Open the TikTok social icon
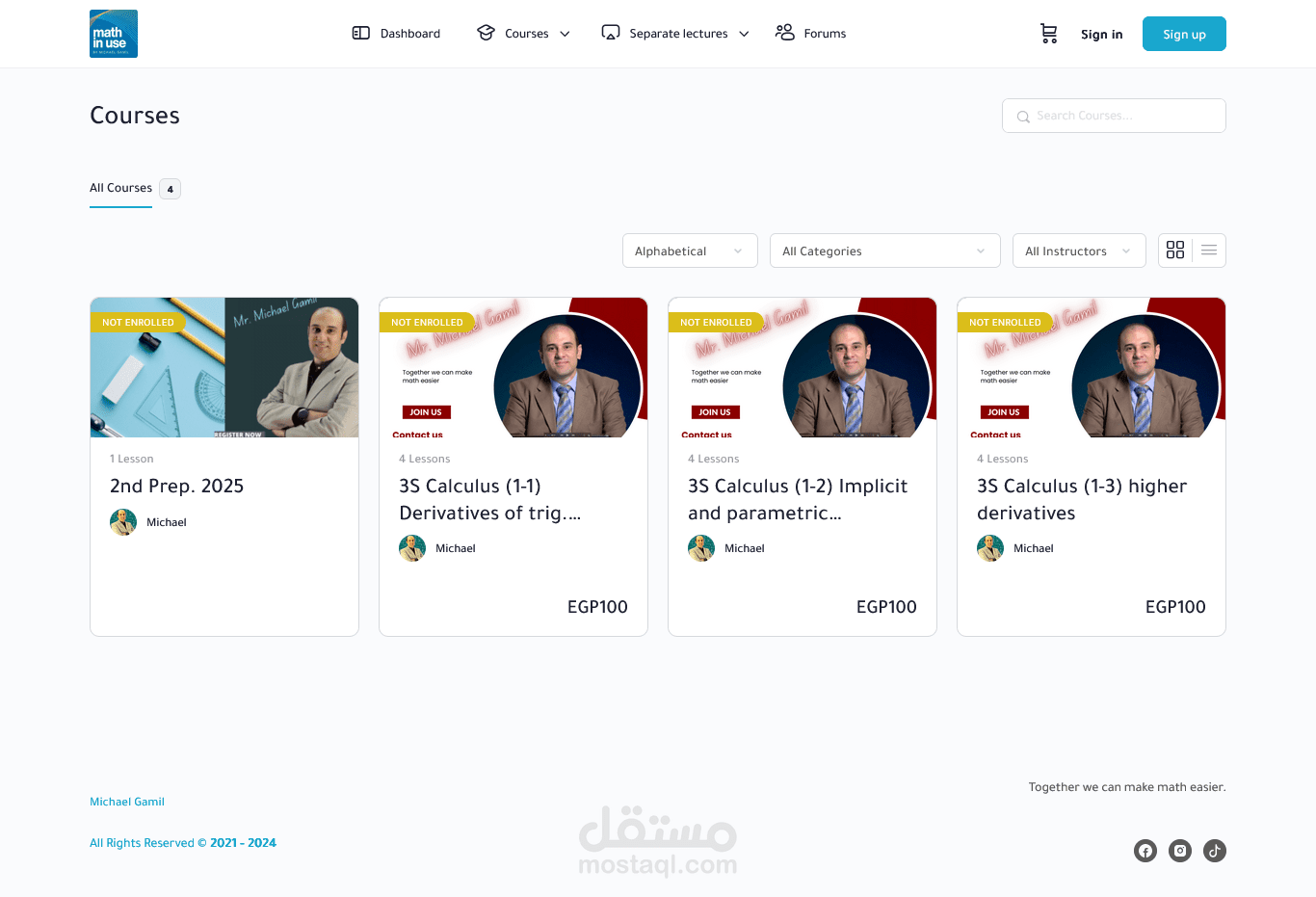This screenshot has width=1316, height=897. click(x=1215, y=851)
